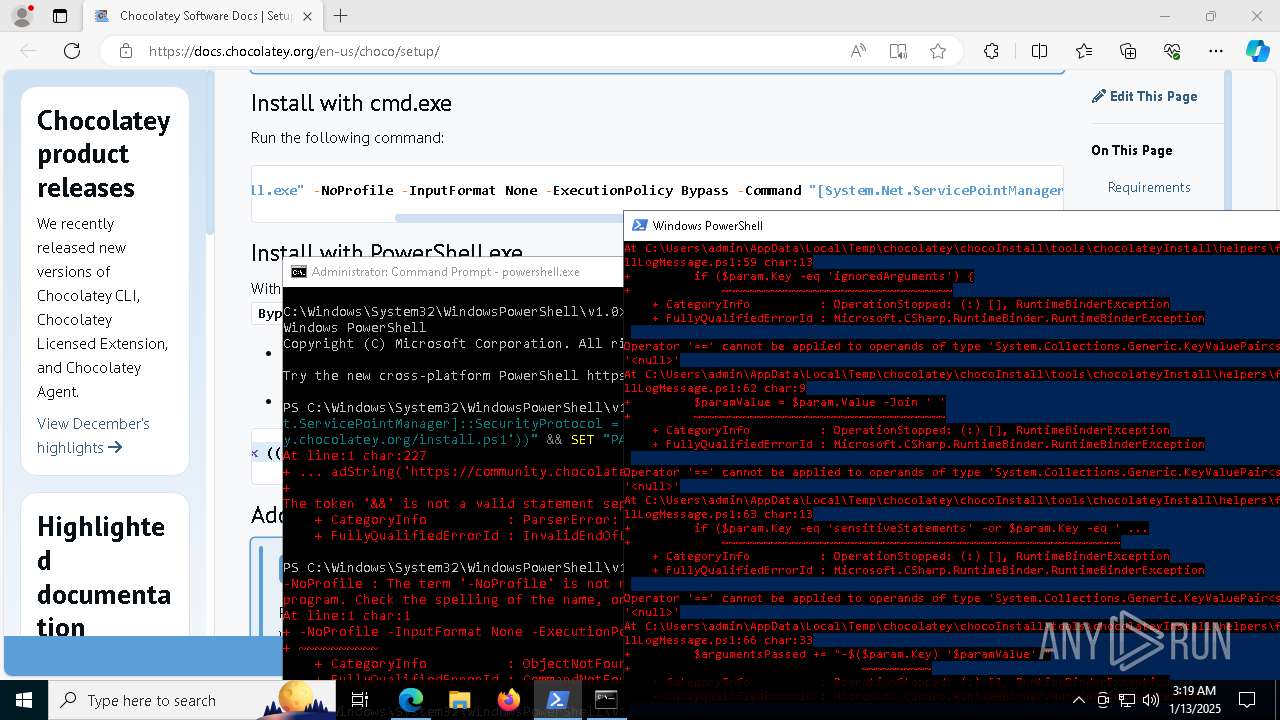
Task: Focus the Windows PowerShell window title bar
Action: tap(952, 225)
